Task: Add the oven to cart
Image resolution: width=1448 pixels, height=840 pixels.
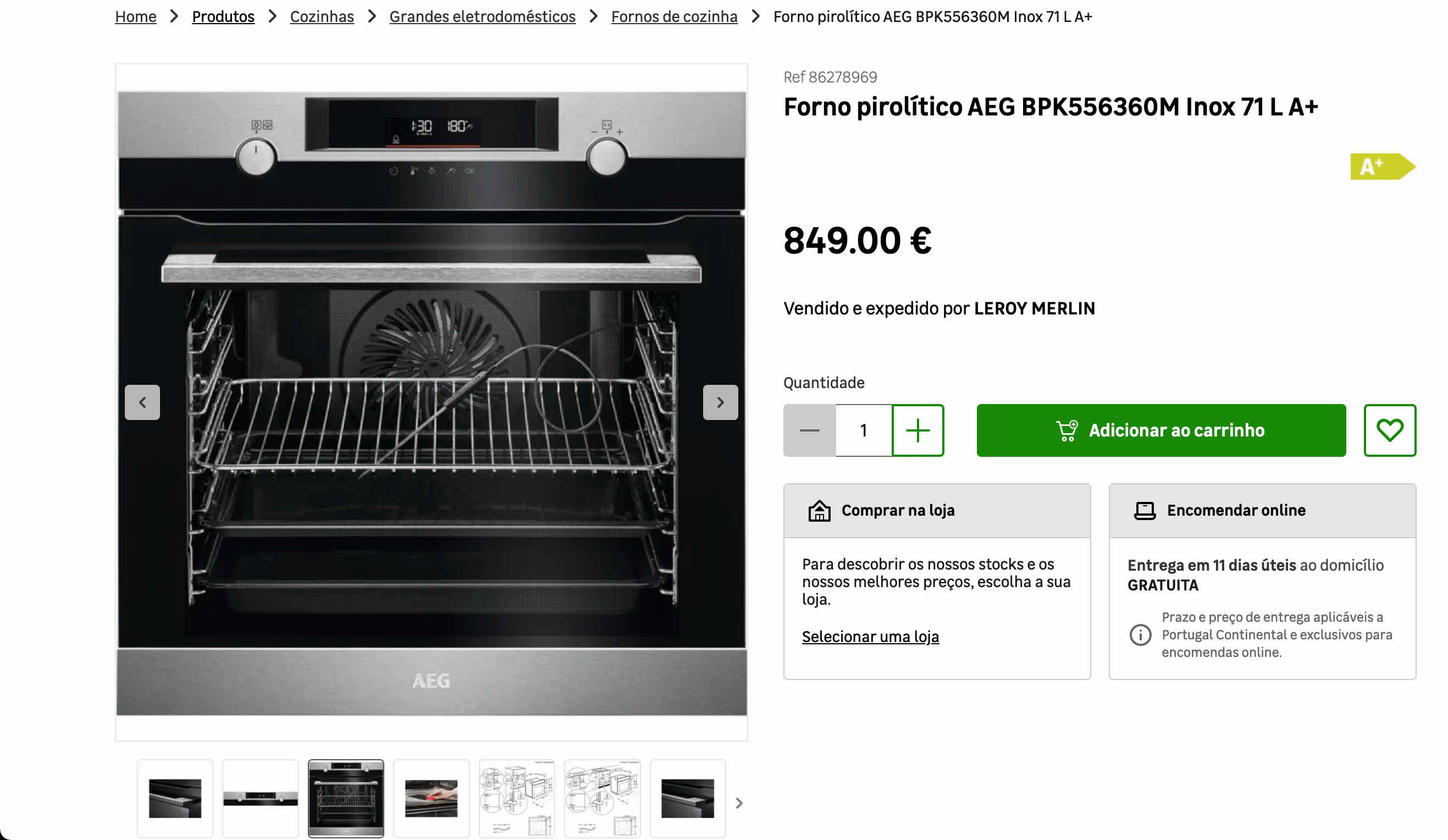Action: pos(1160,430)
